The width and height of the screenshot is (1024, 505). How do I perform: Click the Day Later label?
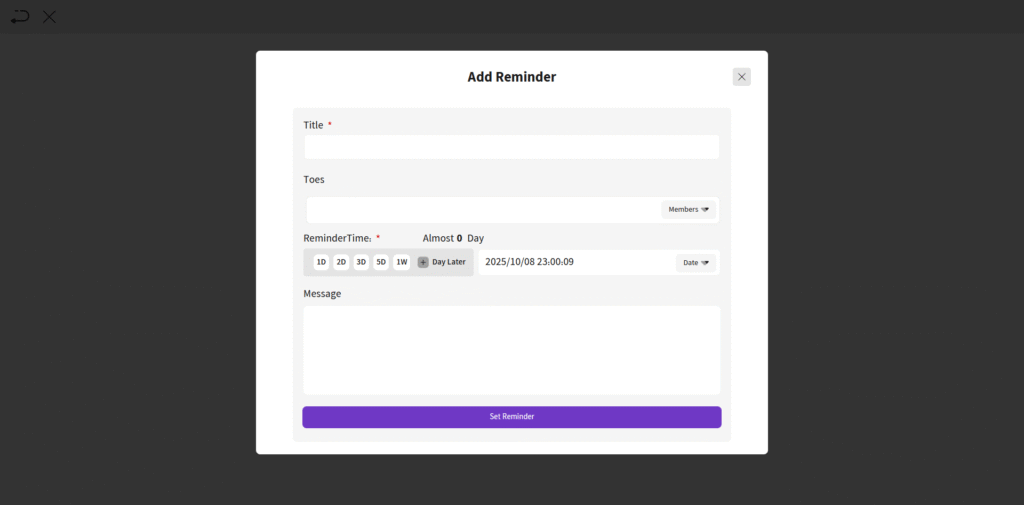tap(449, 262)
